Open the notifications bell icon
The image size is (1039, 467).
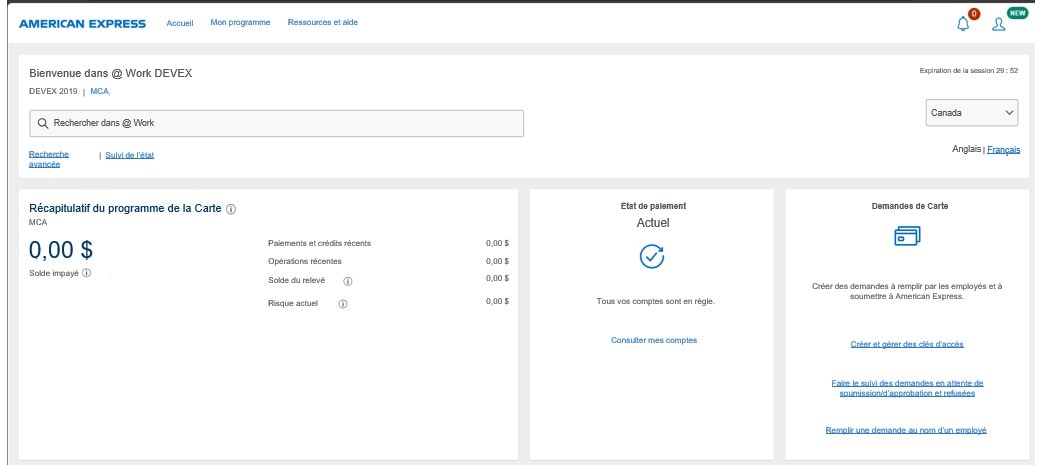[964, 24]
